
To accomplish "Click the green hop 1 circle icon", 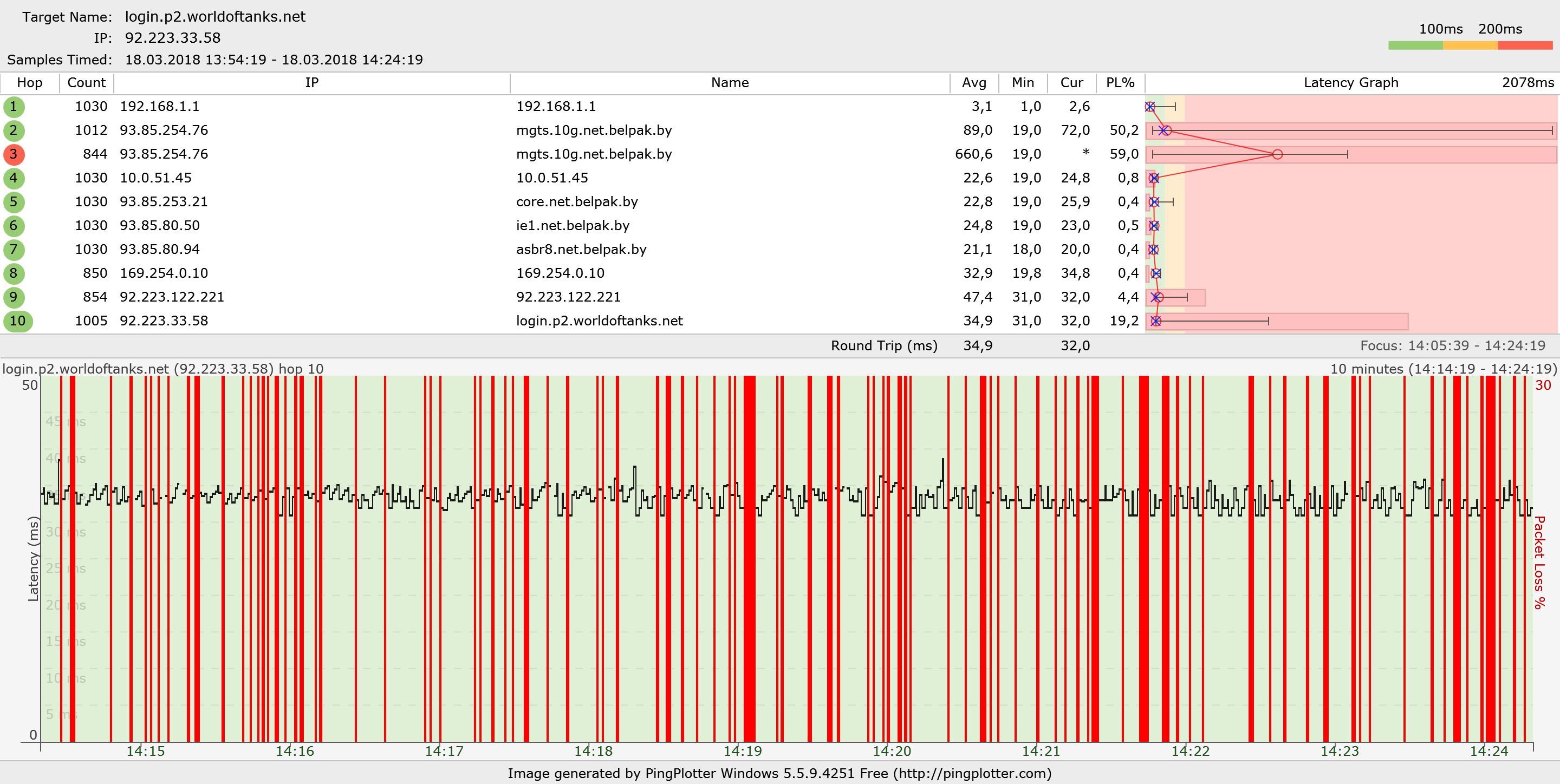I will coord(14,107).
